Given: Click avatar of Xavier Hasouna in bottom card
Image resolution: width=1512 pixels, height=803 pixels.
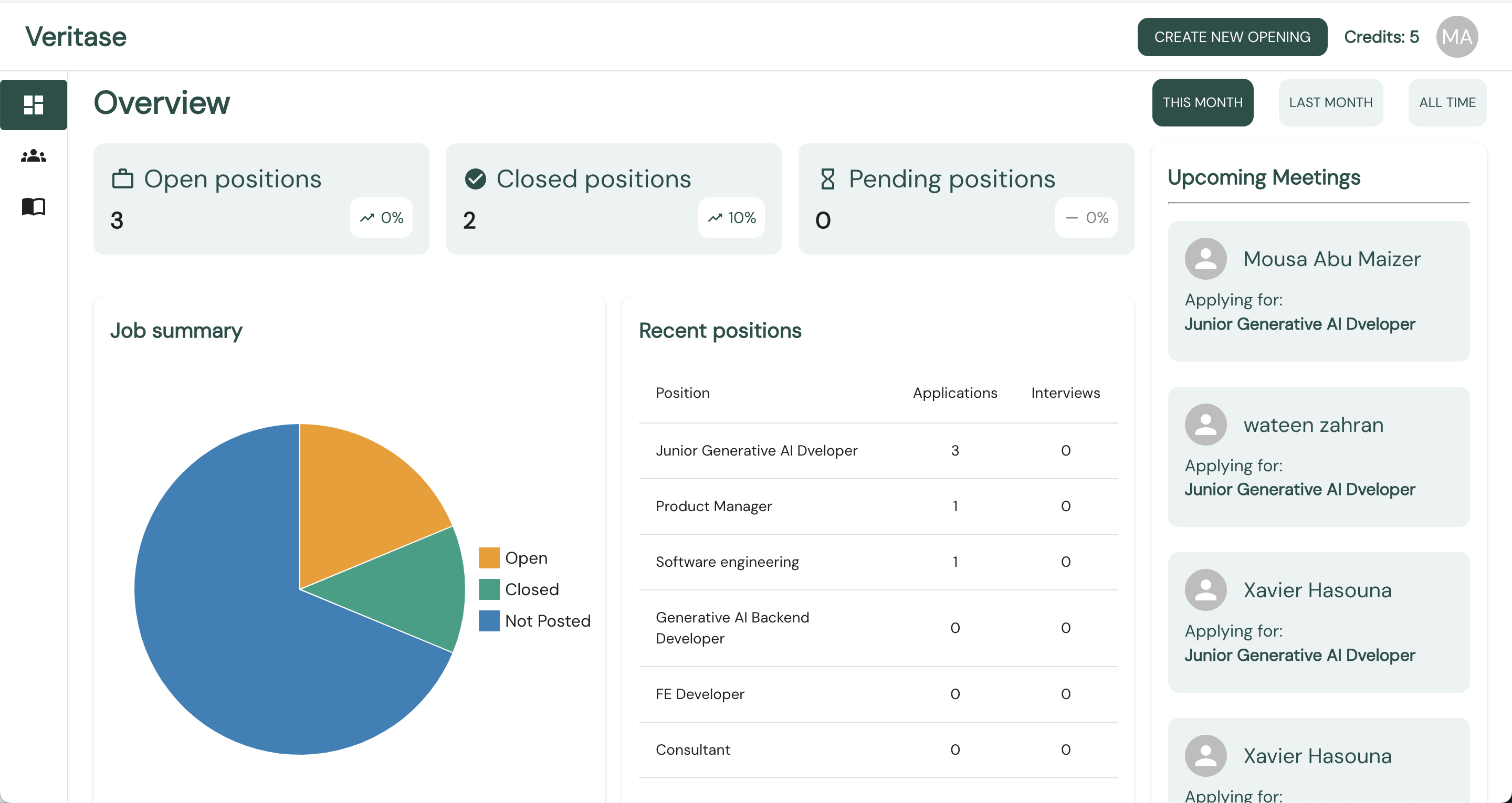Looking at the screenshot, I should click(x=1205, y=756).
